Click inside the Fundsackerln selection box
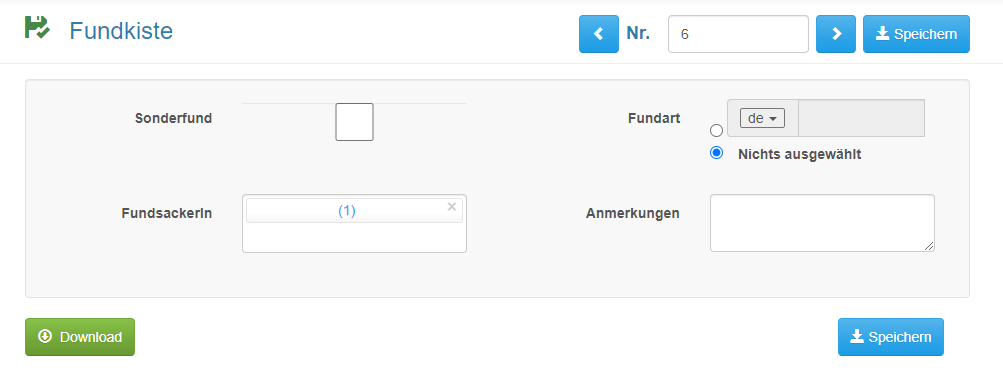The height and width of the screenshot is (392, 1003). pyautogui.click(x=354, y=238)
